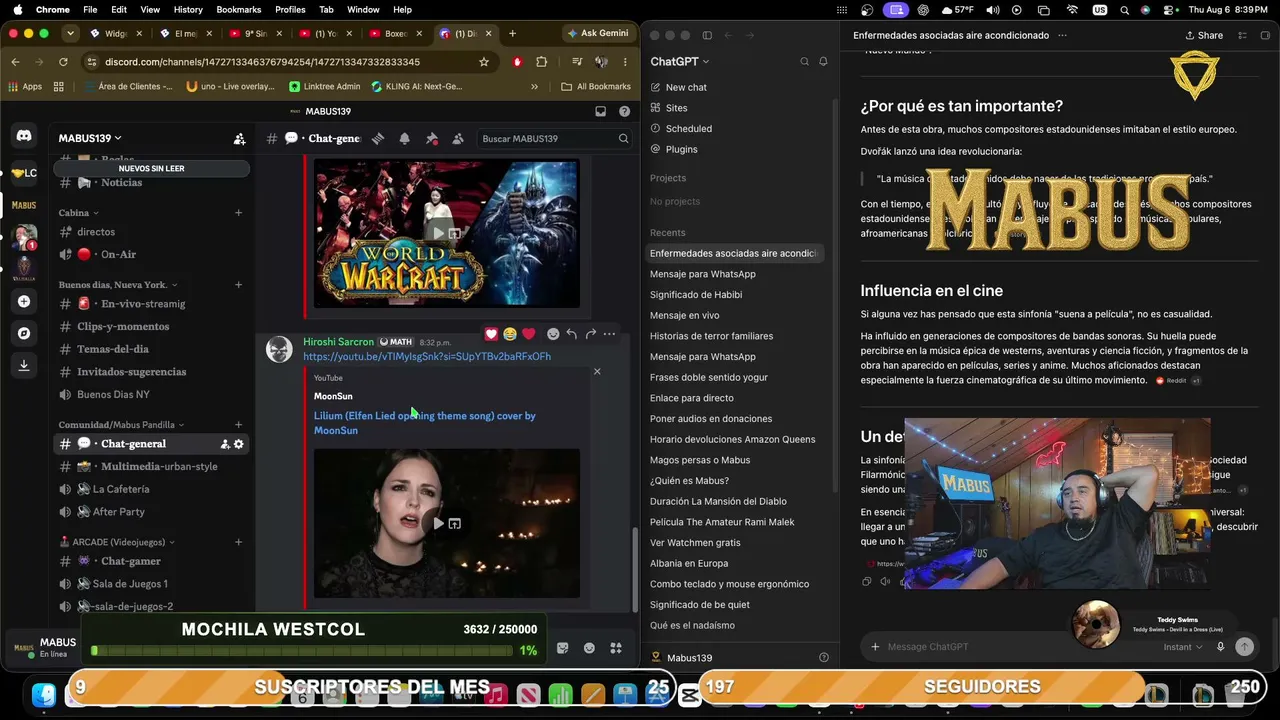Open the Discord inbox icon
The image size is (1280, 720).
point(600,111)
